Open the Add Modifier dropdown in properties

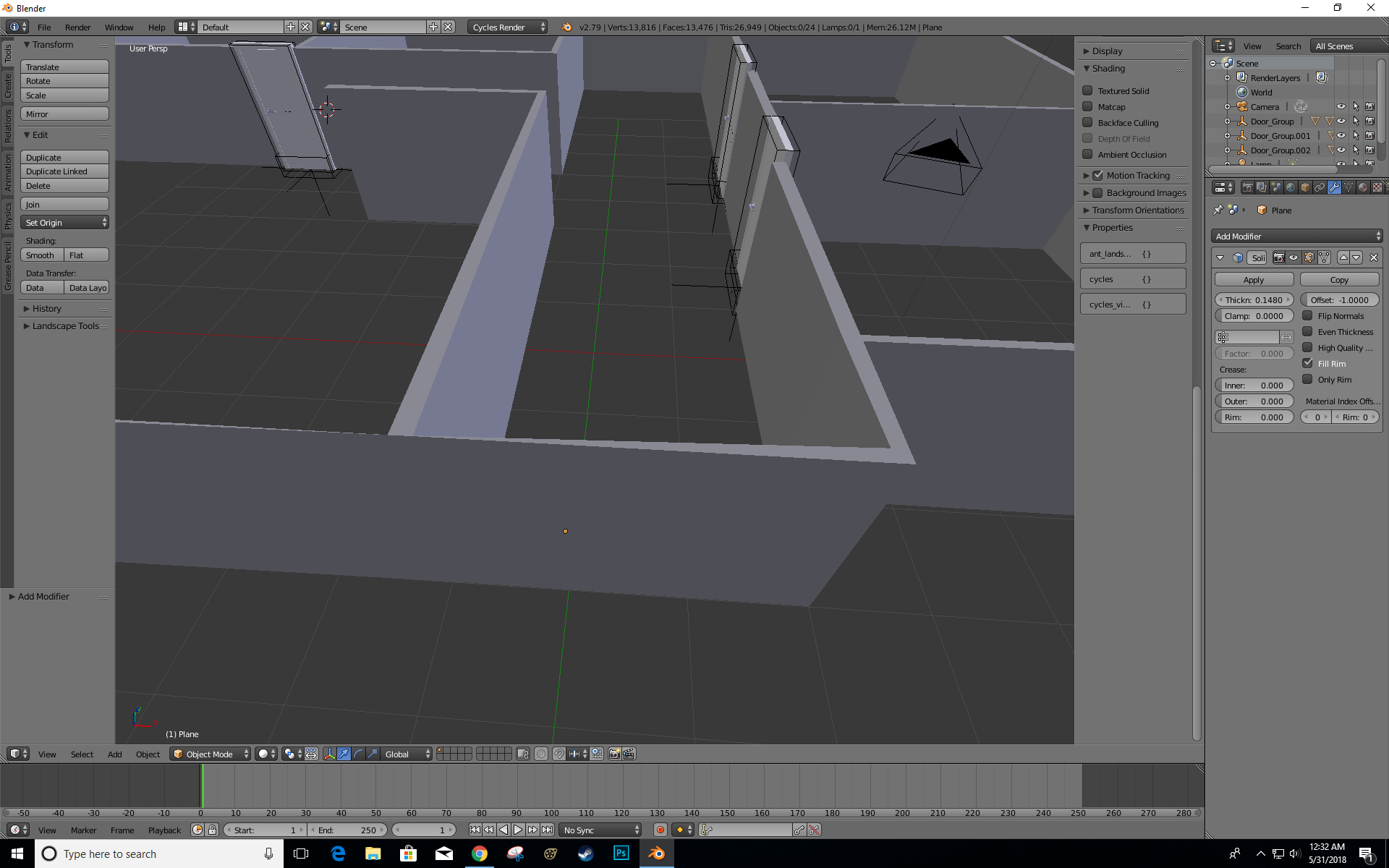click(x=1297, y=236)
